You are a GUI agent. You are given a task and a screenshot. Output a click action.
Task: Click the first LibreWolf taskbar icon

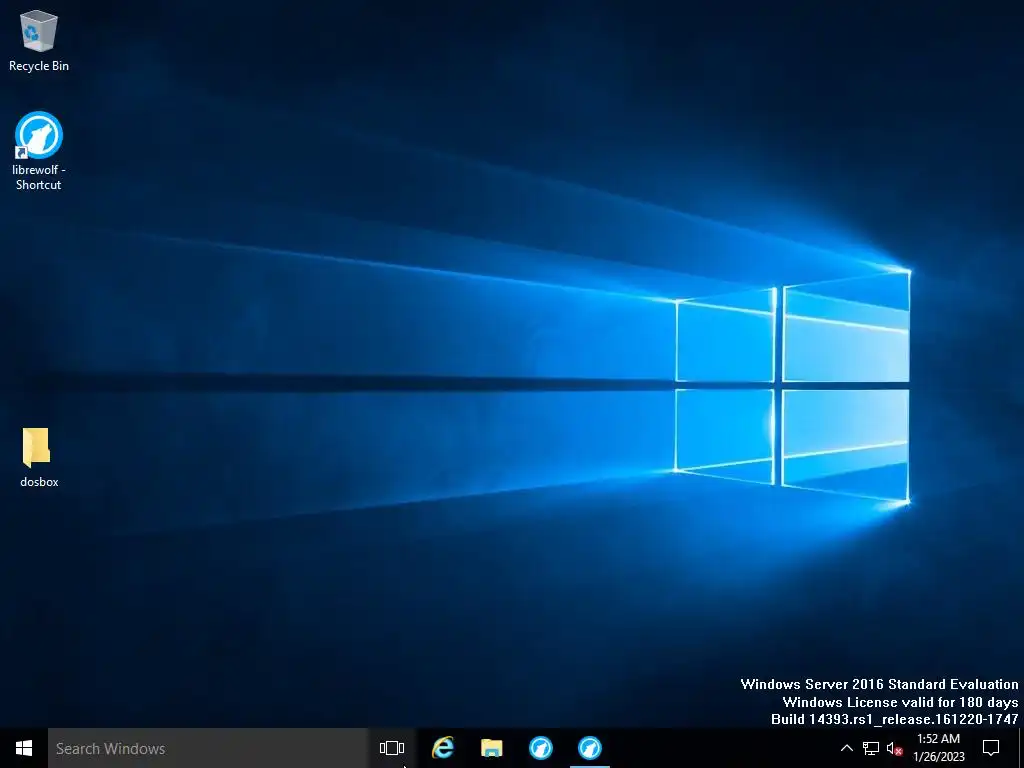pos(541,748)
